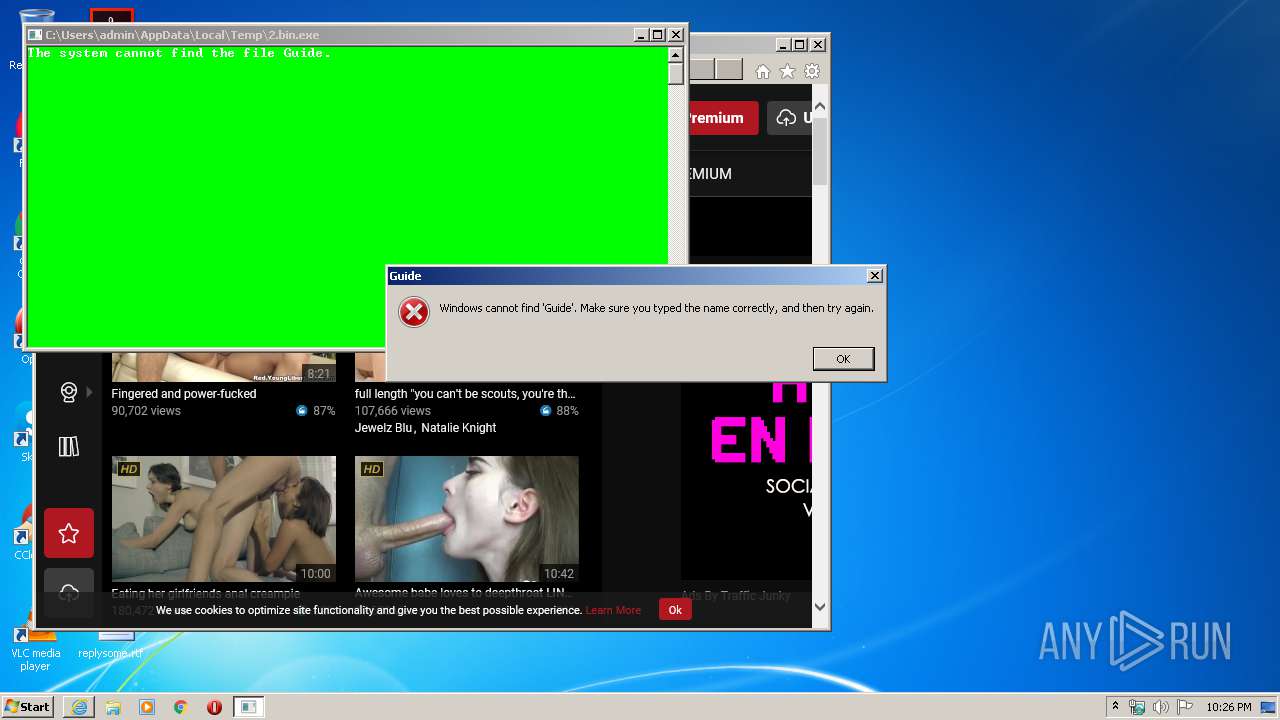Click the 10:26 PM taskbar clock
Image resolution: width=1280 pixels, height=720 pixels.
click(x=1229, y=707)
